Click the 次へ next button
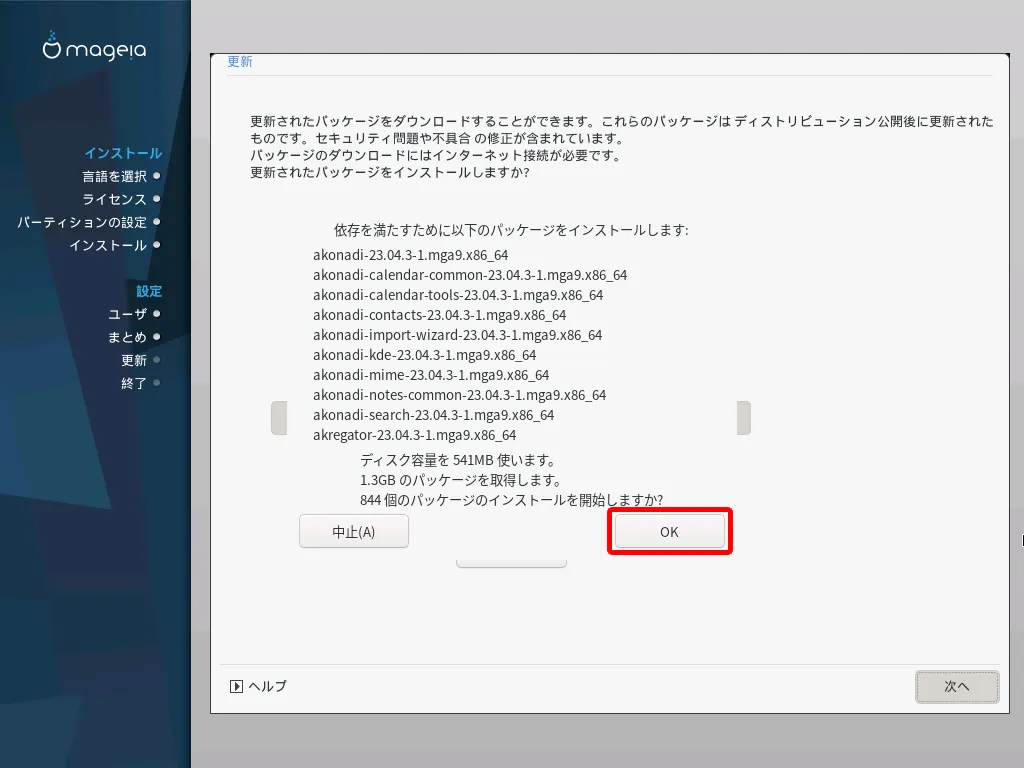This screenshot has height=768, width=1024. point(957,686)
